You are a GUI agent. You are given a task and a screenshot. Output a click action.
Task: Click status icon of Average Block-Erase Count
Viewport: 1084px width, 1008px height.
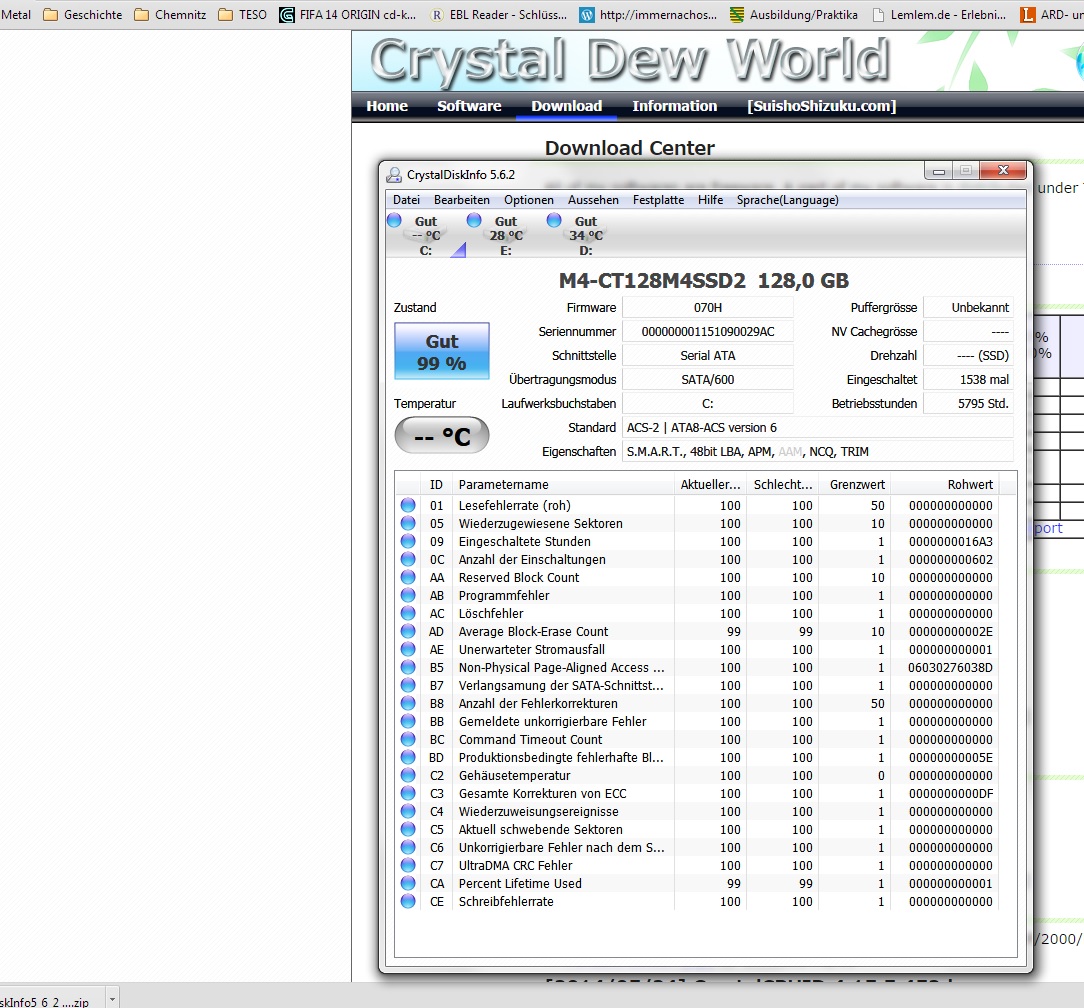coord(408,631)
